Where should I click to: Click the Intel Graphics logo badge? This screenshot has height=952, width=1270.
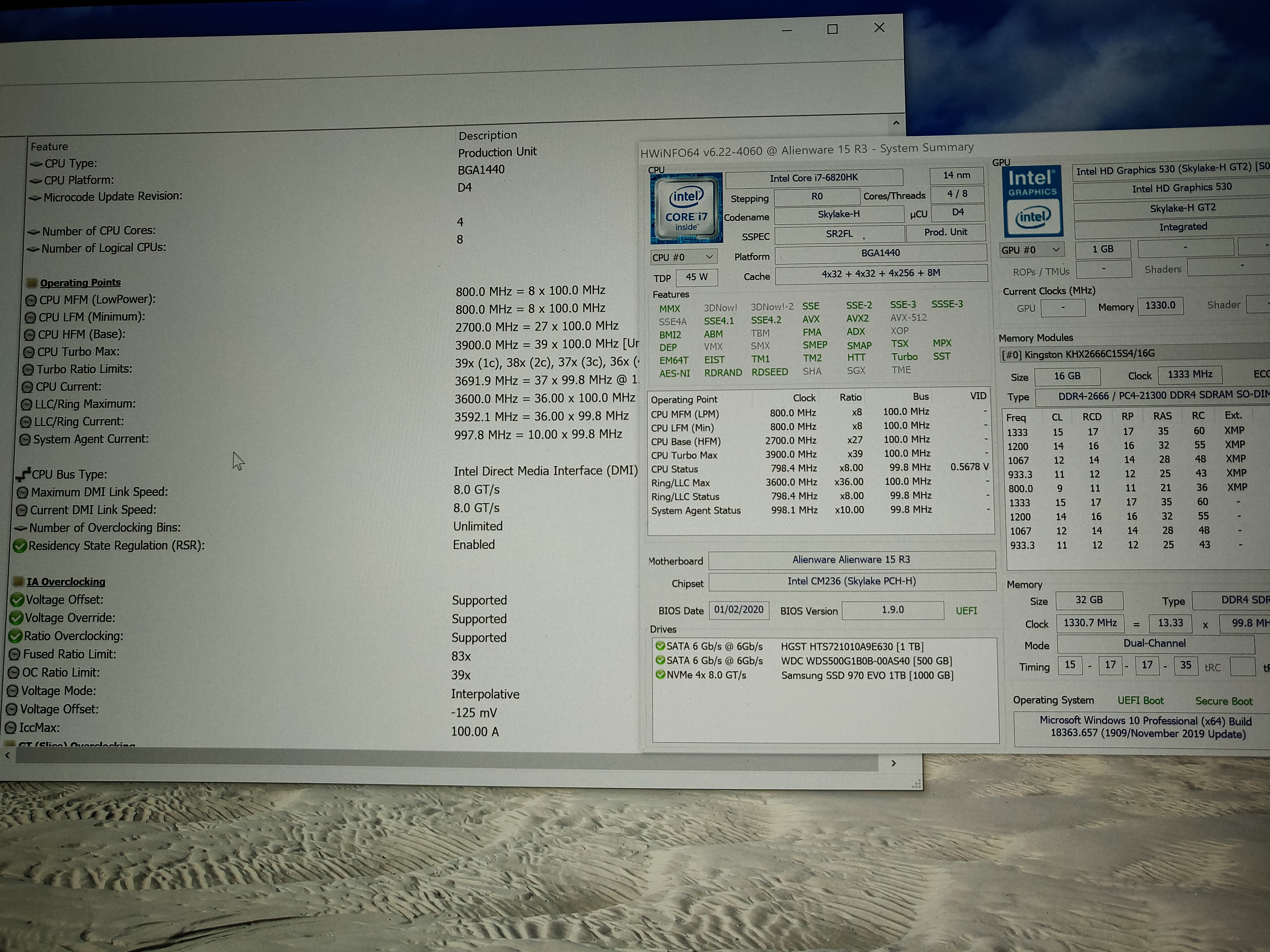(x=1032, y=200)
